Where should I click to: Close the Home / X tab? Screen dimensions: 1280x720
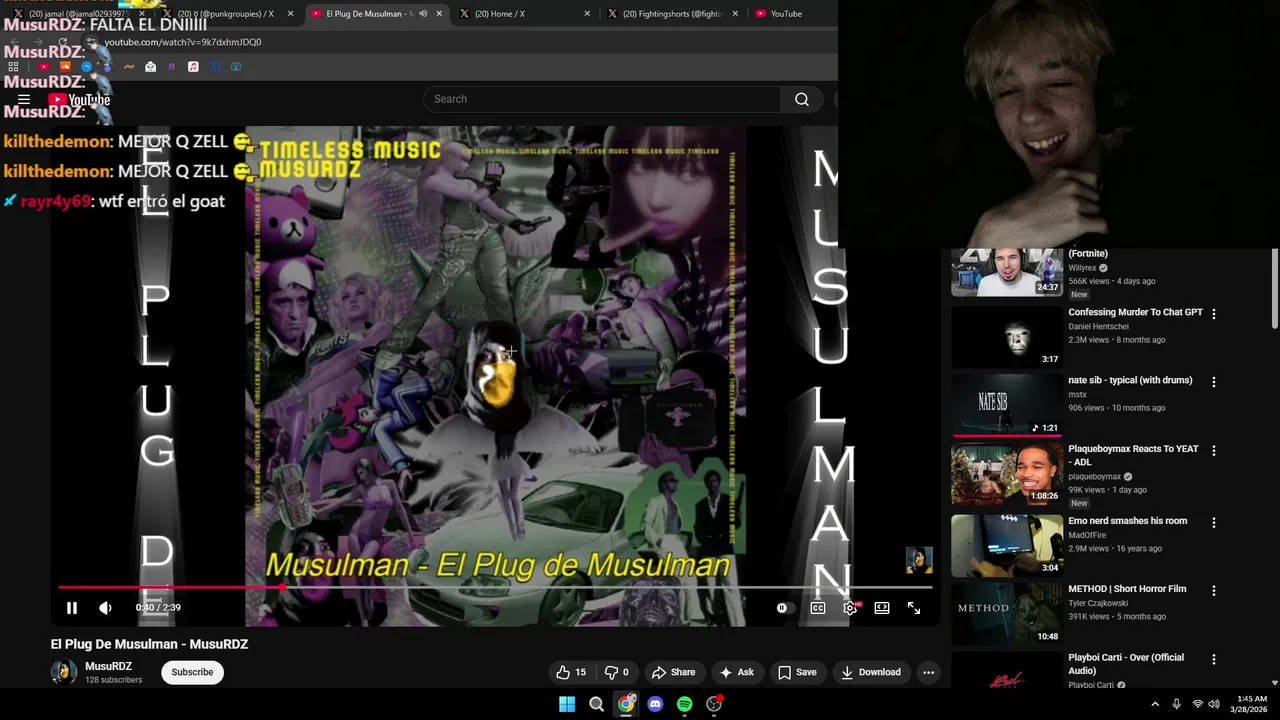click(587, 14)
